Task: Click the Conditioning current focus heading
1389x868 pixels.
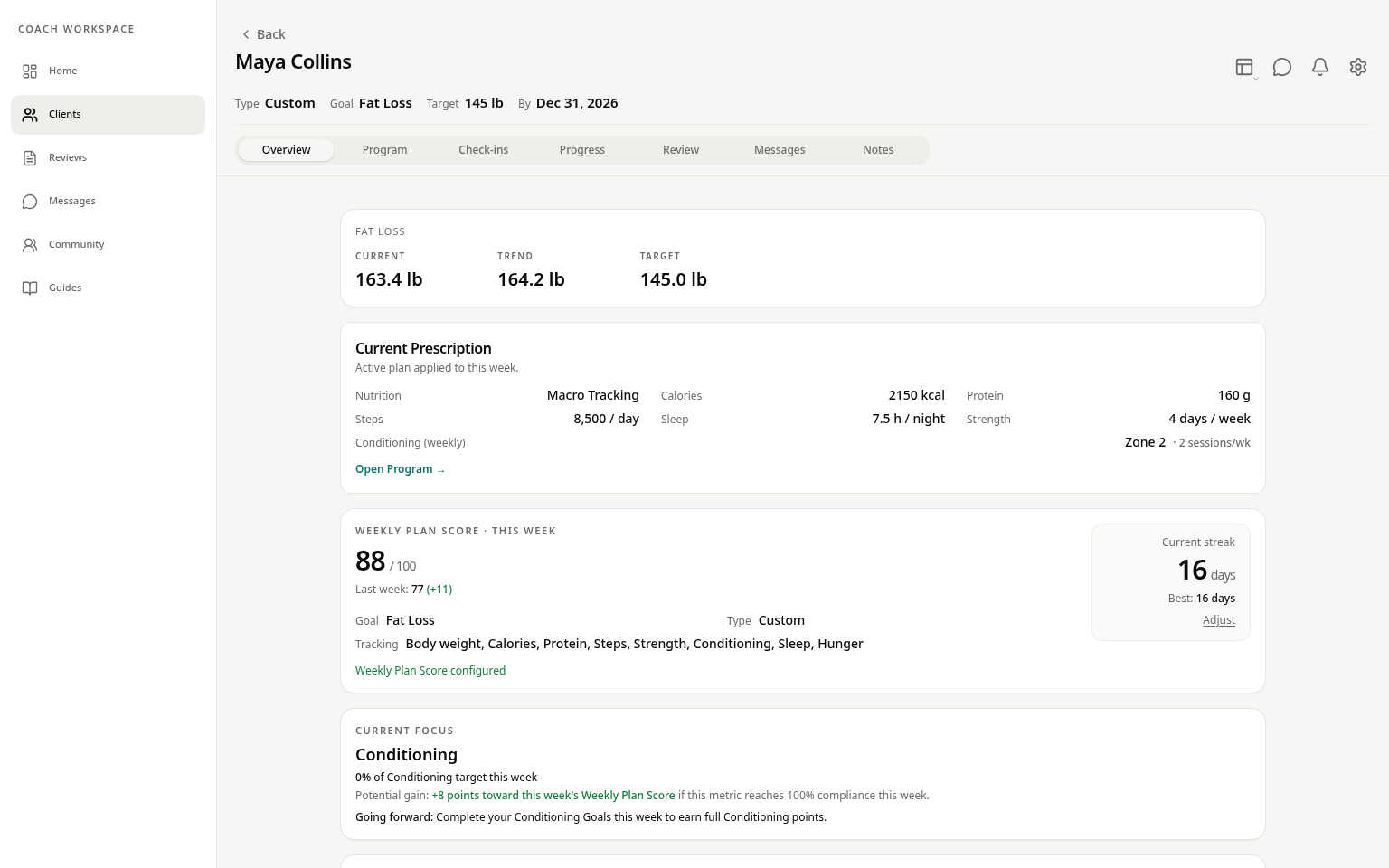Action: click(406, 755)
